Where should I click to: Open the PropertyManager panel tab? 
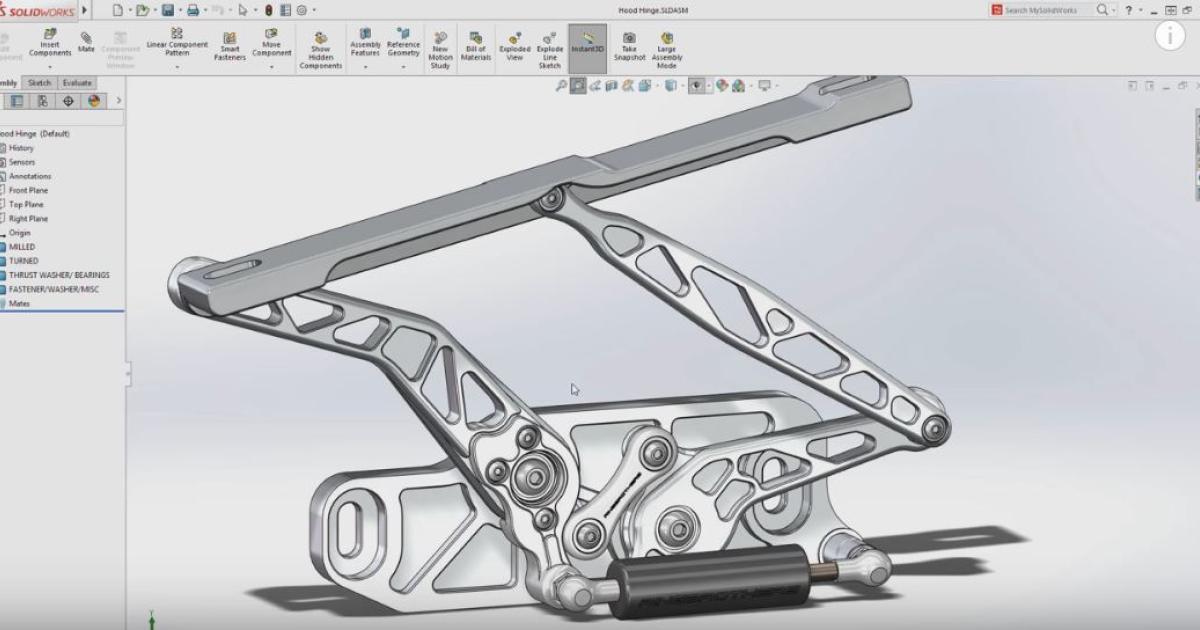(x=17, y=101)
